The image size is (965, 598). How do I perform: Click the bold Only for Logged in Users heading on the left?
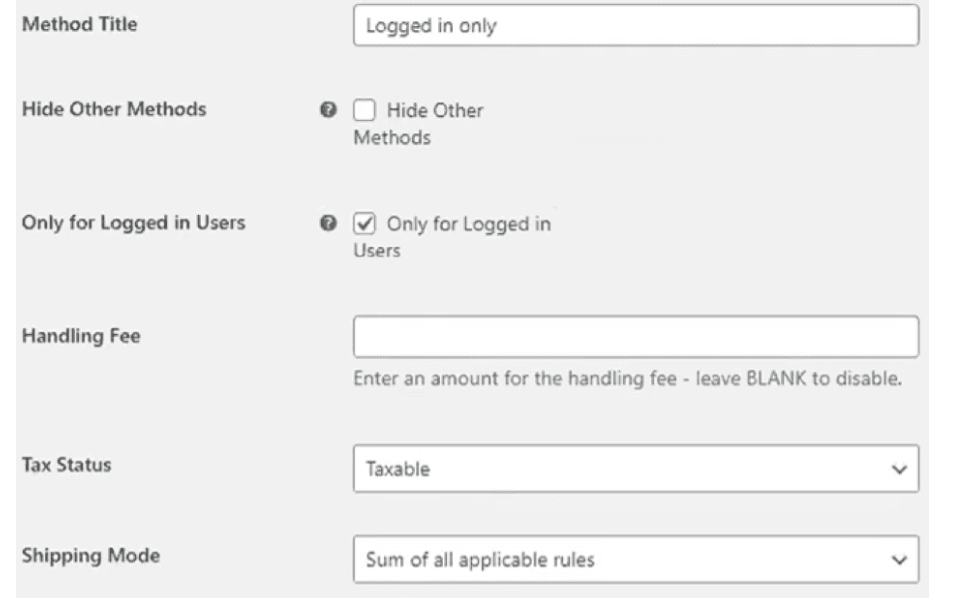tap(133, 222)
